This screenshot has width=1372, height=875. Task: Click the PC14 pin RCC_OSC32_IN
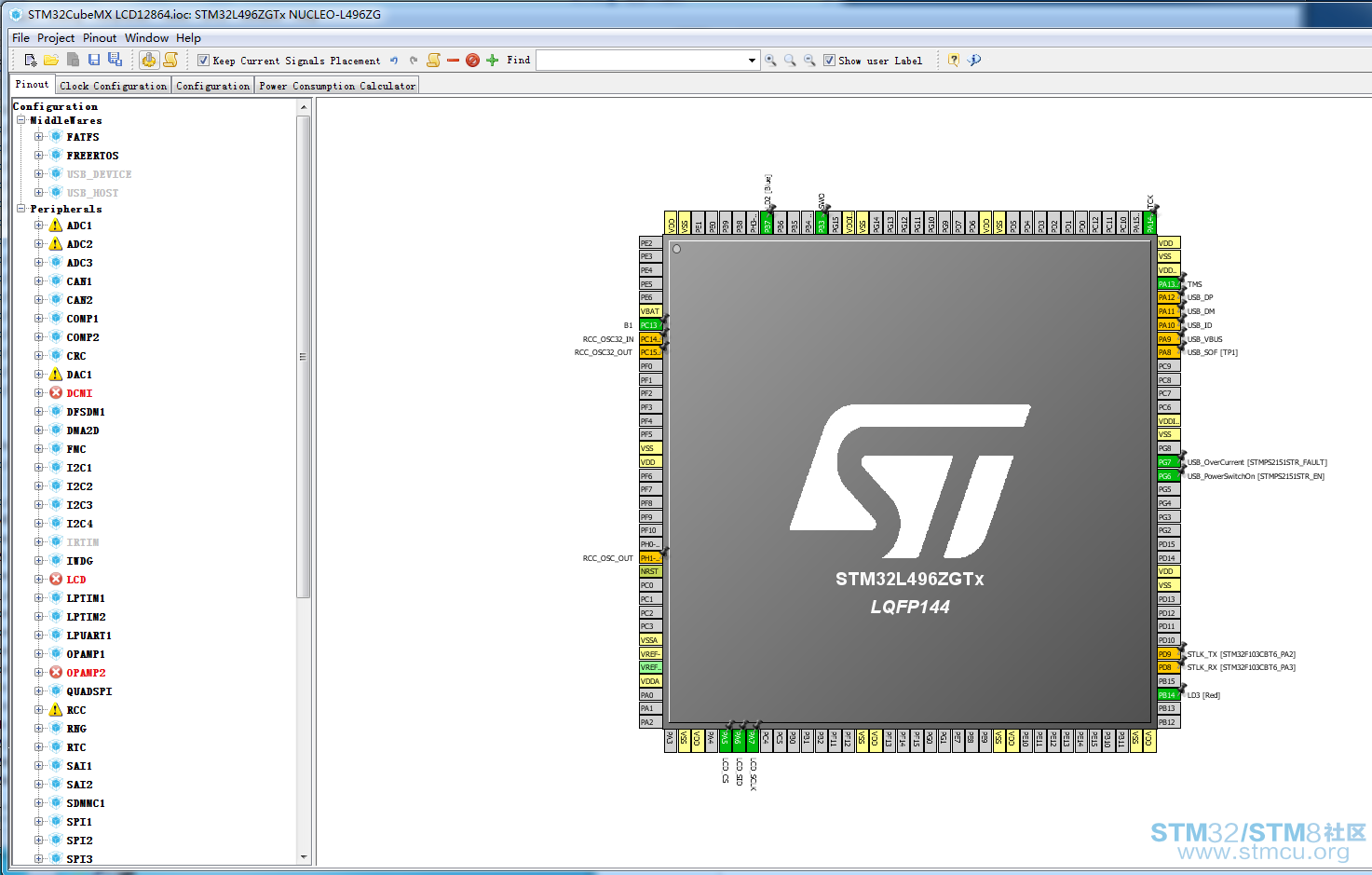pos(650,339)
